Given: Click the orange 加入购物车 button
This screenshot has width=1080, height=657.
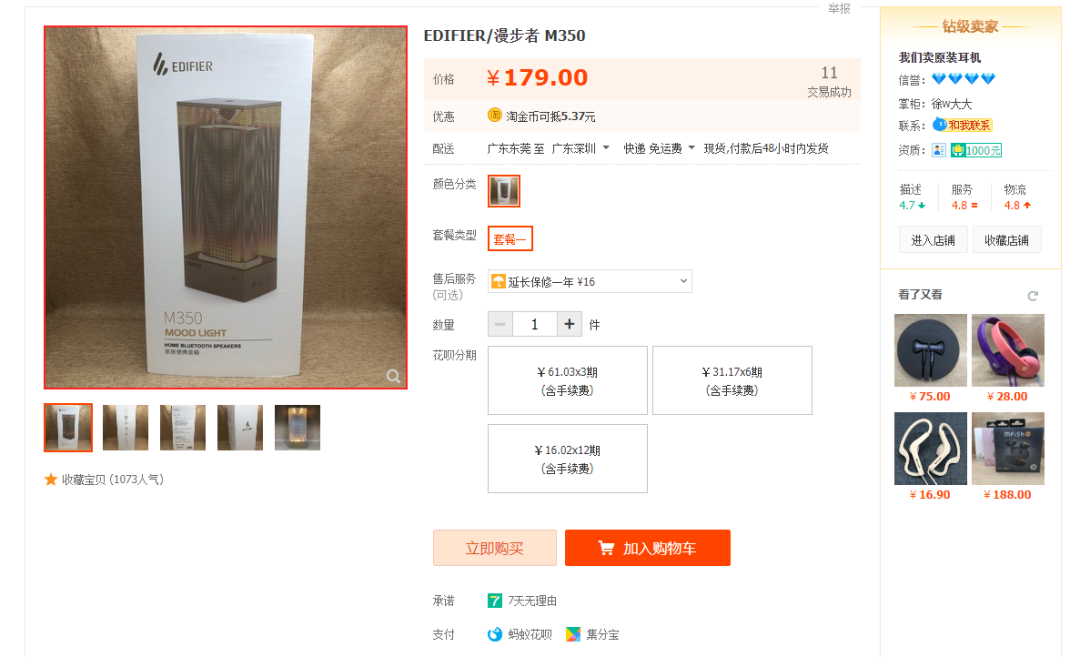Looking at the screenshot, I should 647,548.
